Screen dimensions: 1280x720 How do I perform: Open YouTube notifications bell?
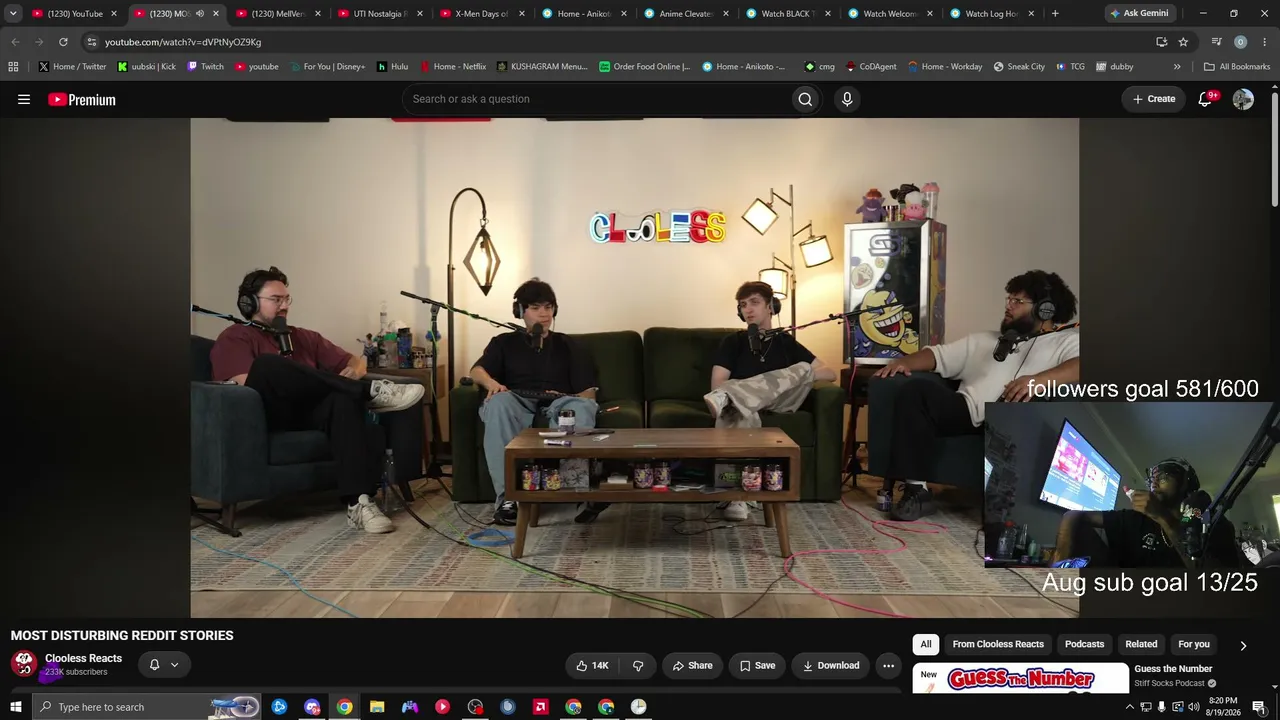(x=1206, y=99)
